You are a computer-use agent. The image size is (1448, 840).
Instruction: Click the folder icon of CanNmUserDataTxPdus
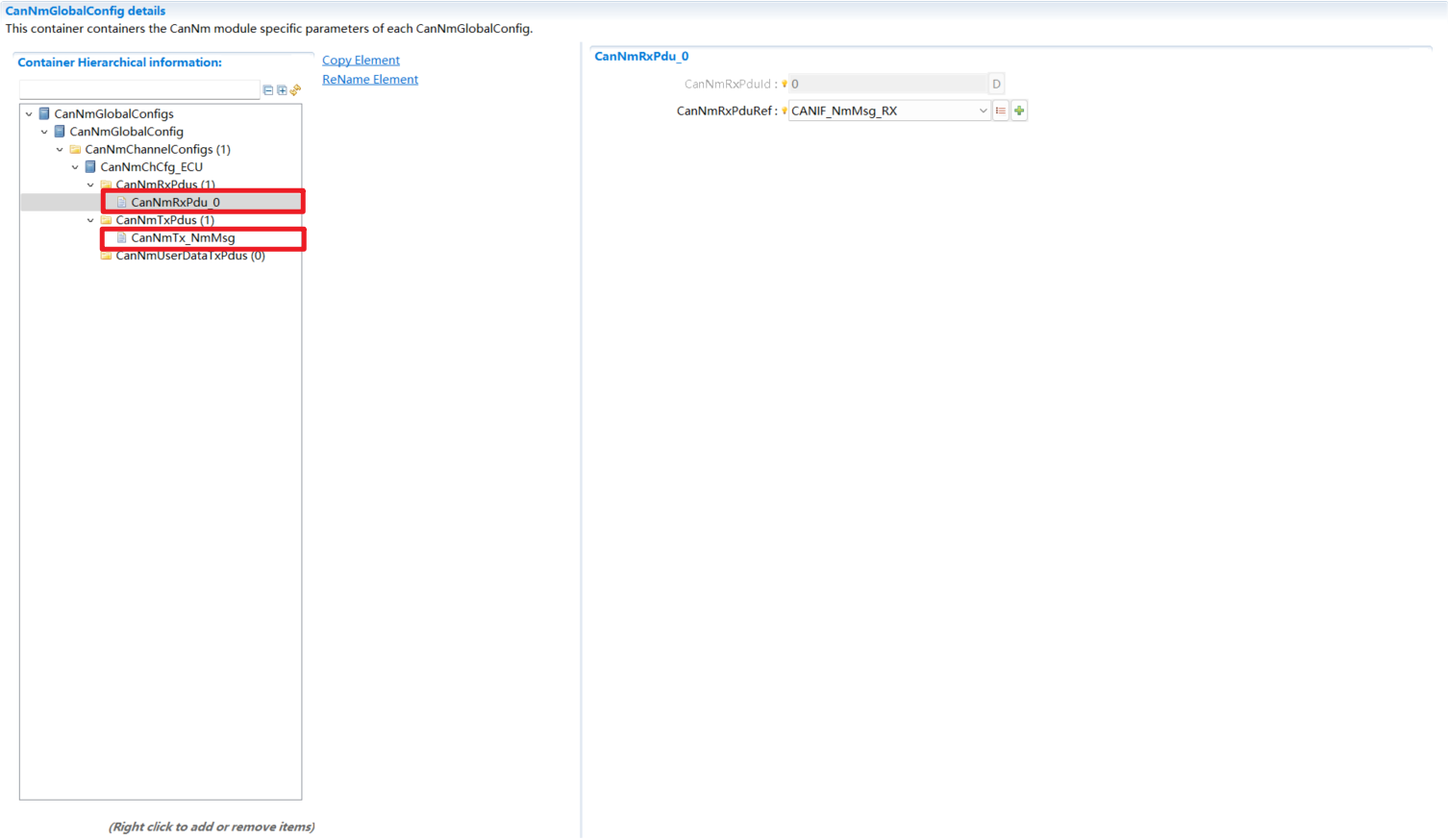[x=106, y=255]
